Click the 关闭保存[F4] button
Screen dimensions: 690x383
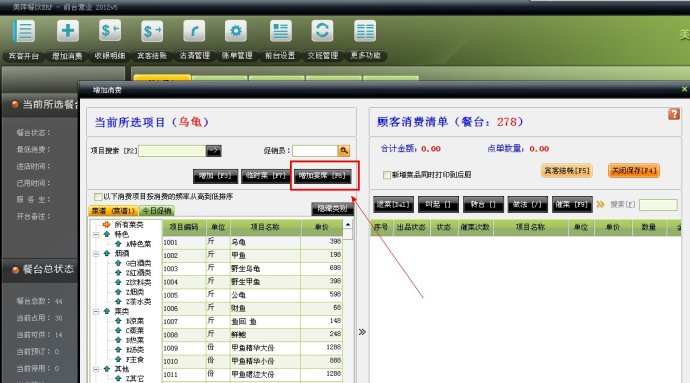pos(634,170)
